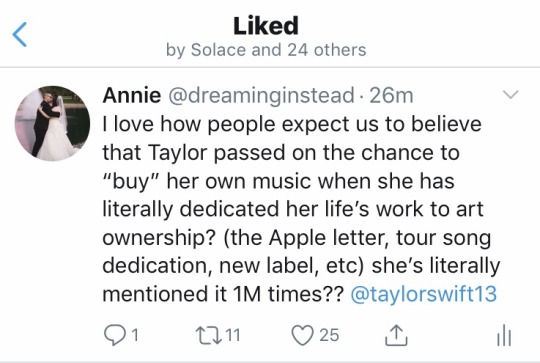
Task: Click the reply count 1
Action: pos(135,335)
